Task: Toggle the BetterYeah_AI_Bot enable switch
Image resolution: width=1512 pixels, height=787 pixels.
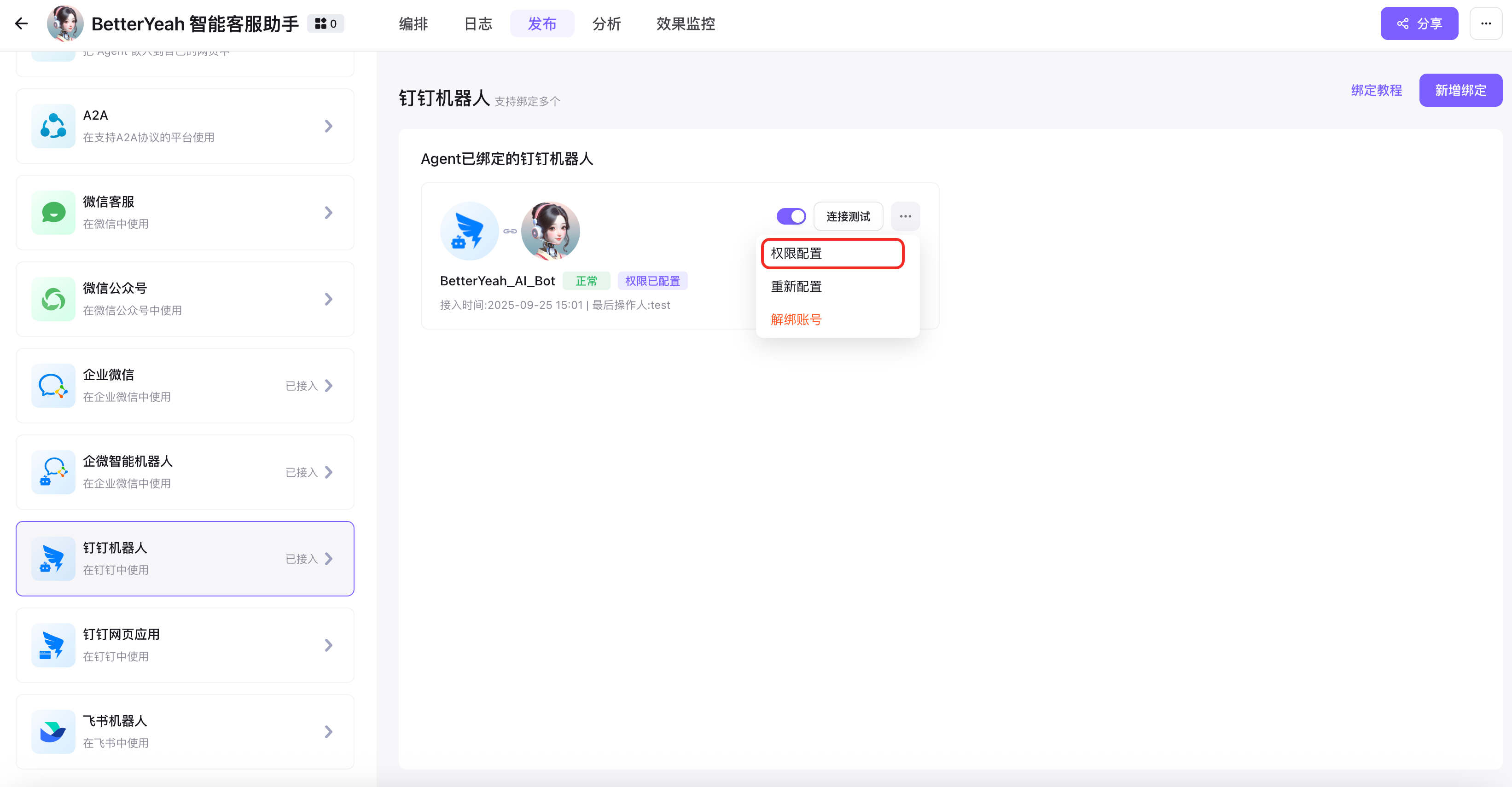Action: 791,217
